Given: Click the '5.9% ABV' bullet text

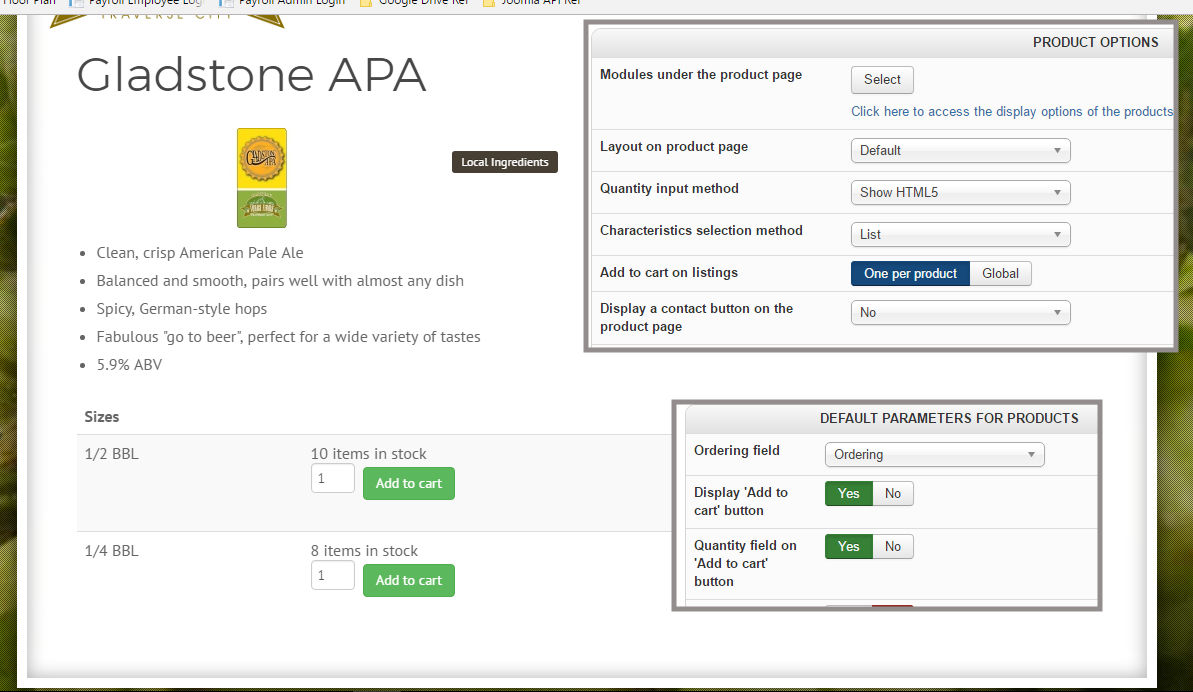Looking at the screenshot, I should click(129, 365).
